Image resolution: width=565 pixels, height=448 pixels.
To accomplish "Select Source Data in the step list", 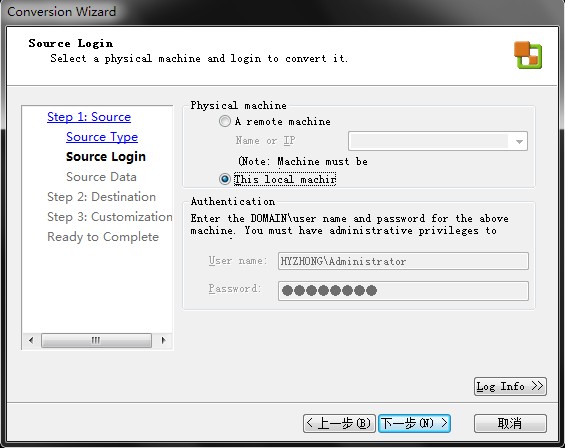I will tap(101, 177).
